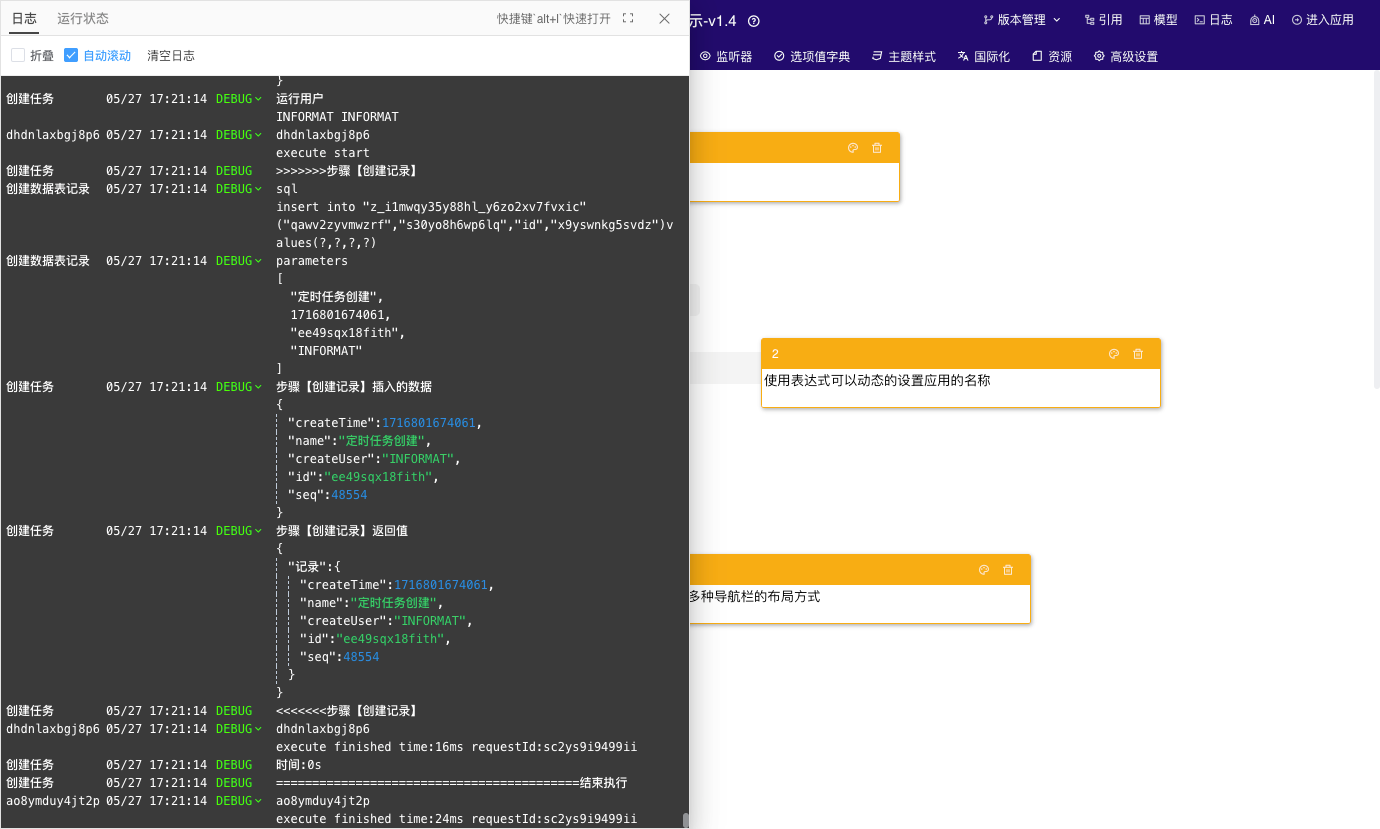Viewport: 1380px width, 829px height.
Task: Click 进入应用 to enter the application
Action: coord(1322,20)
